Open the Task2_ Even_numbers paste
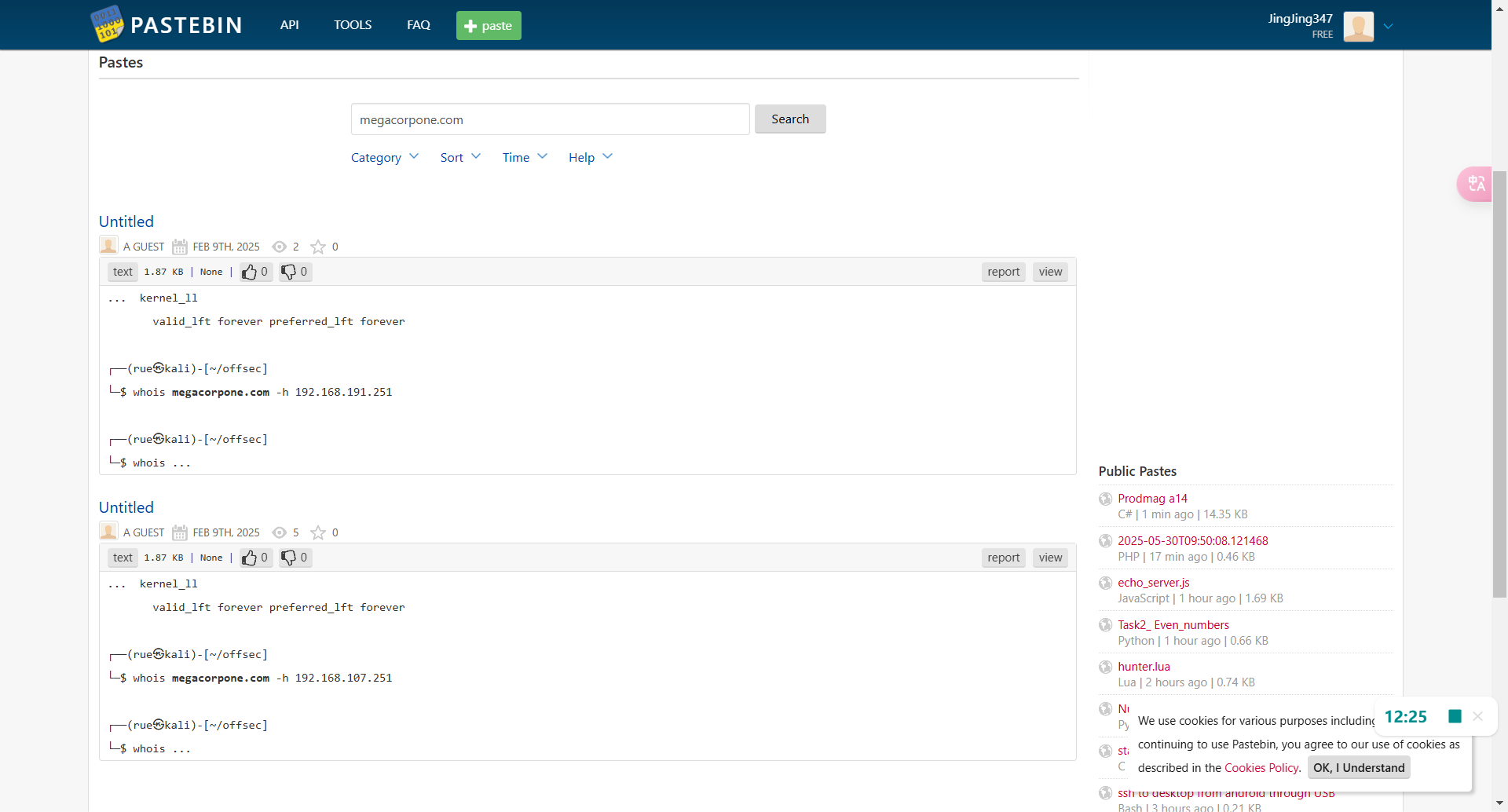The height and width of the screenshot is (812, 1508). pyautogui.click(x=1173, y=625)
